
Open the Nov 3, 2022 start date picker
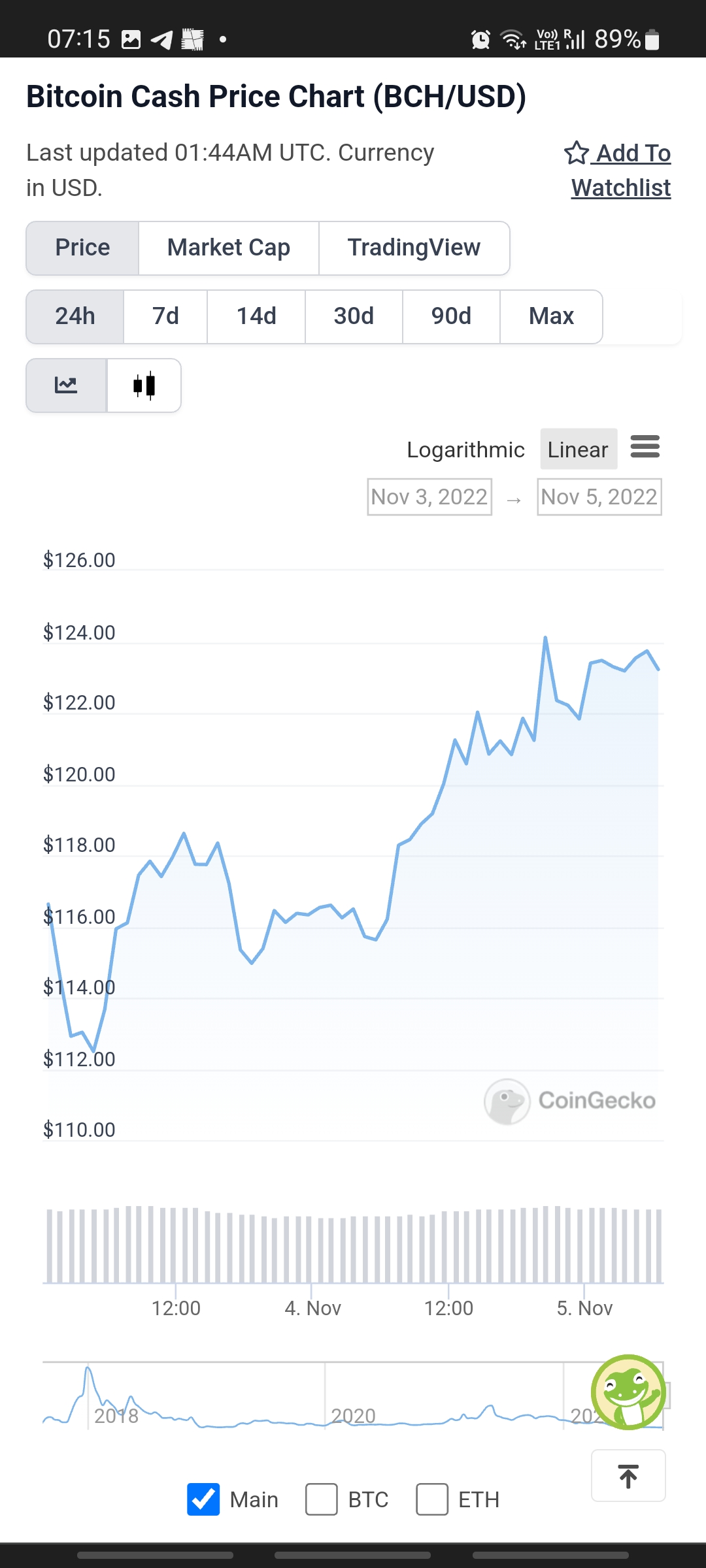coord(429,497)
